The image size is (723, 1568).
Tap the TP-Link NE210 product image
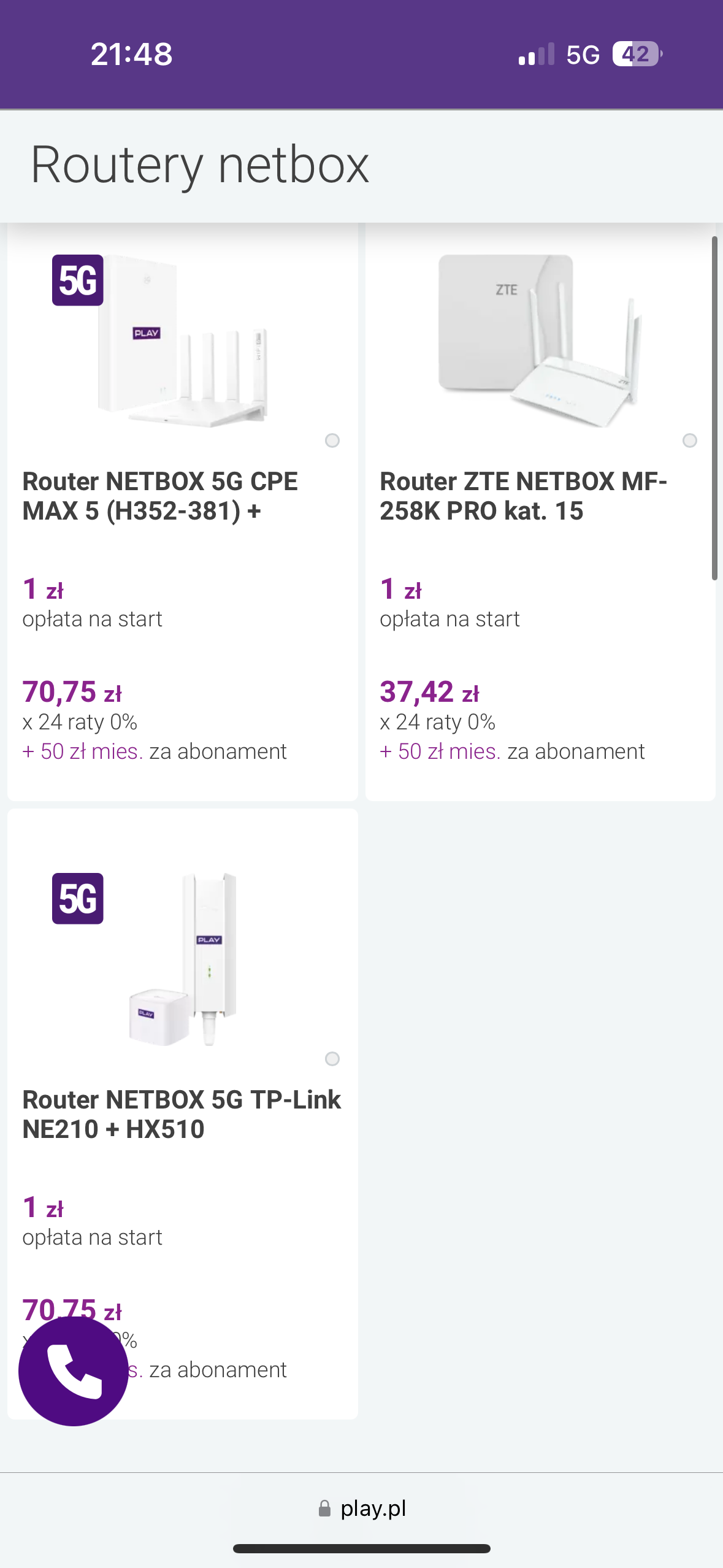(x=184, y=960)
